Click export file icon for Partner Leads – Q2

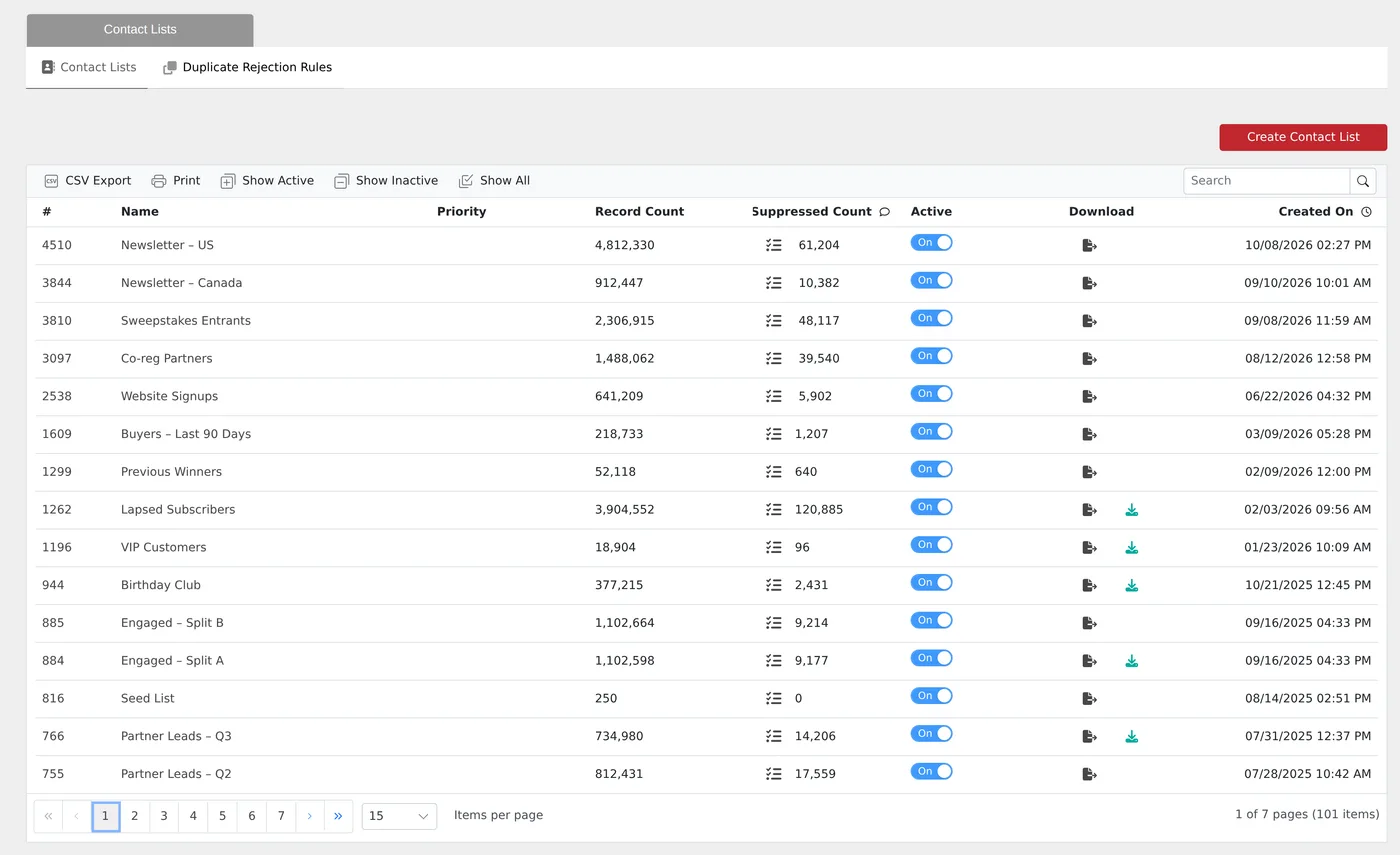[x=1089, y=774]
